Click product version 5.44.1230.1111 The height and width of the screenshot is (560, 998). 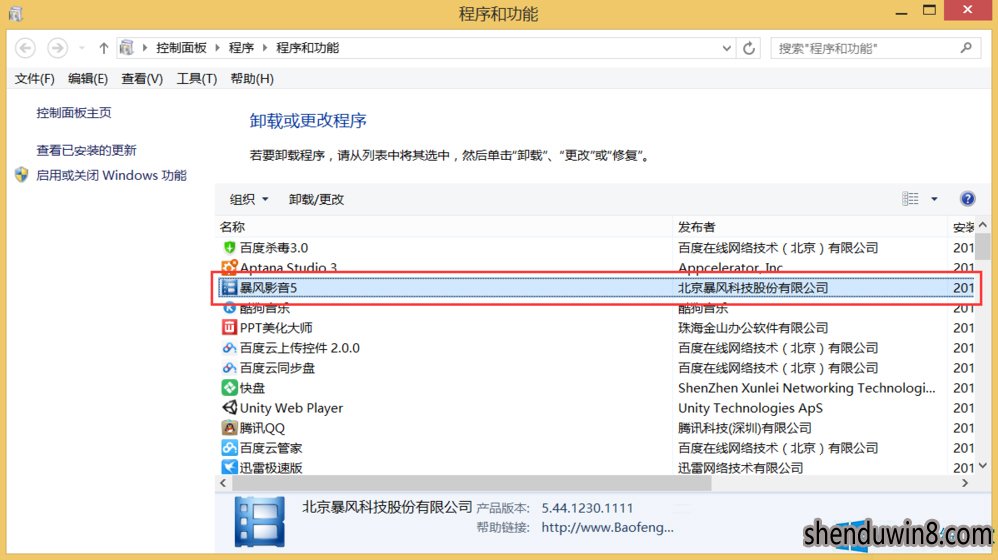pyautogui.click(x=587, y=508)
